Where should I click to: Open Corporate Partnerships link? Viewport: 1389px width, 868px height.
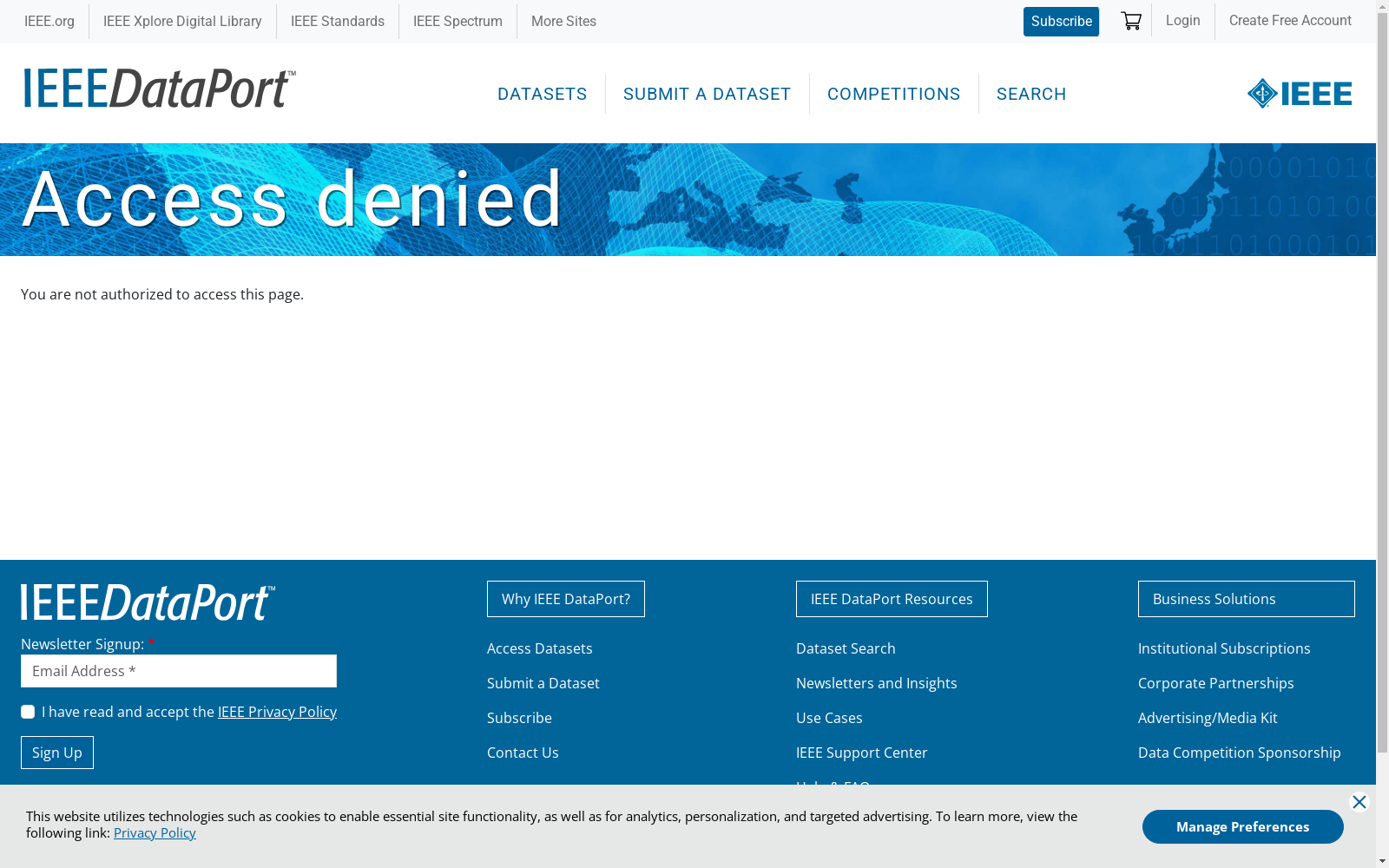pyautogui.click(x=1216, y=683)
